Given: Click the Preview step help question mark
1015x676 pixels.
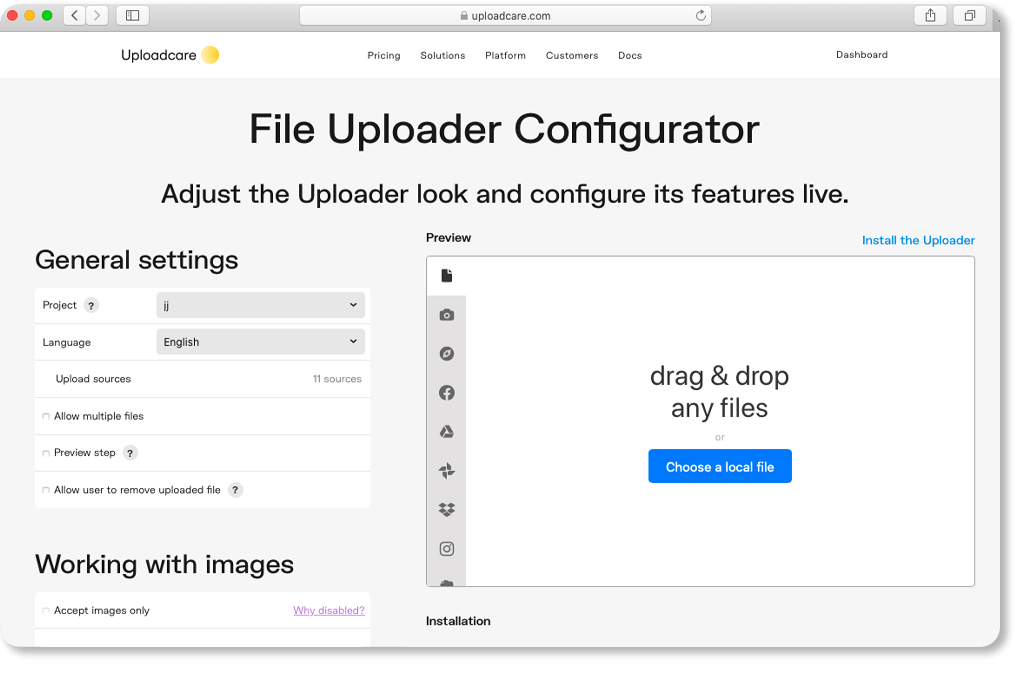Looking at the screenshot, I should (x=130, y=453).
